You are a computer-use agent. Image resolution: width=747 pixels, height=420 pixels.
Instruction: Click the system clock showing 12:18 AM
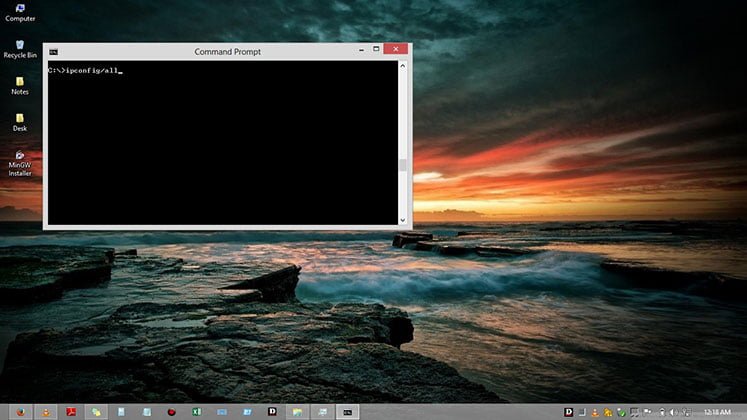tap(717, 411)
